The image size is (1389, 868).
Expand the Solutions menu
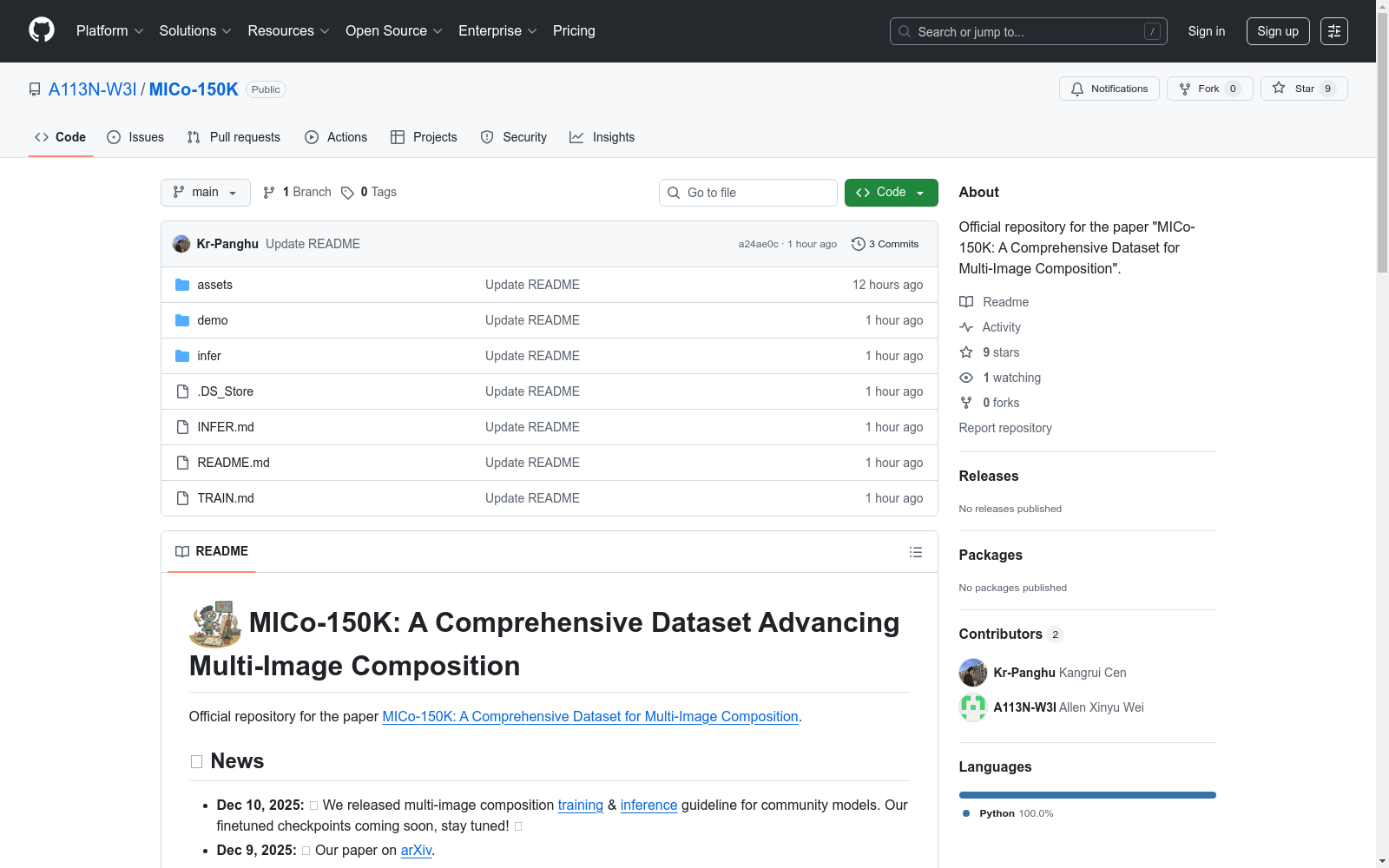[x=195, y=31]
